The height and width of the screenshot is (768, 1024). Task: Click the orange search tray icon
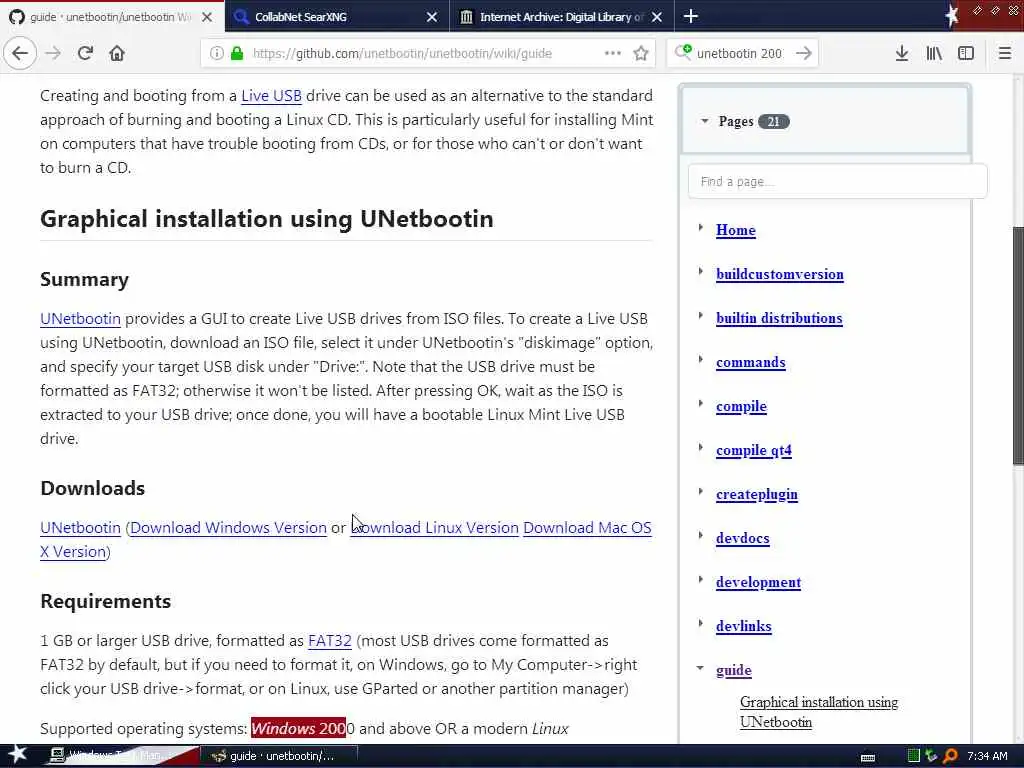click(x=950, y=756)
